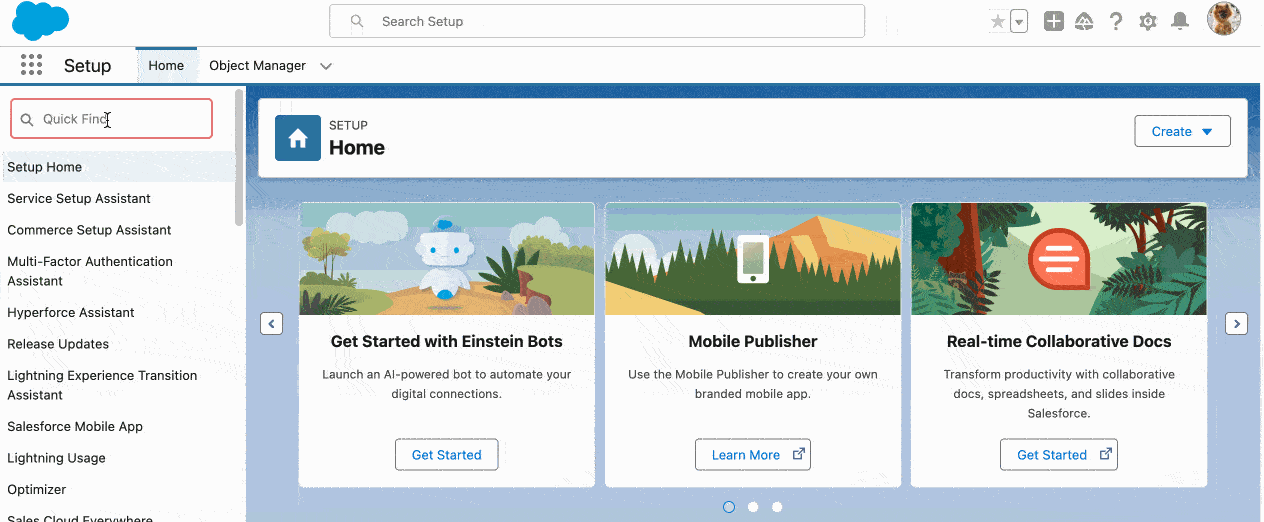This screenshot has height=522, width=1264.
Task: Expand the navigation tabs chevron menu
Action: click(x=326, y=66)
